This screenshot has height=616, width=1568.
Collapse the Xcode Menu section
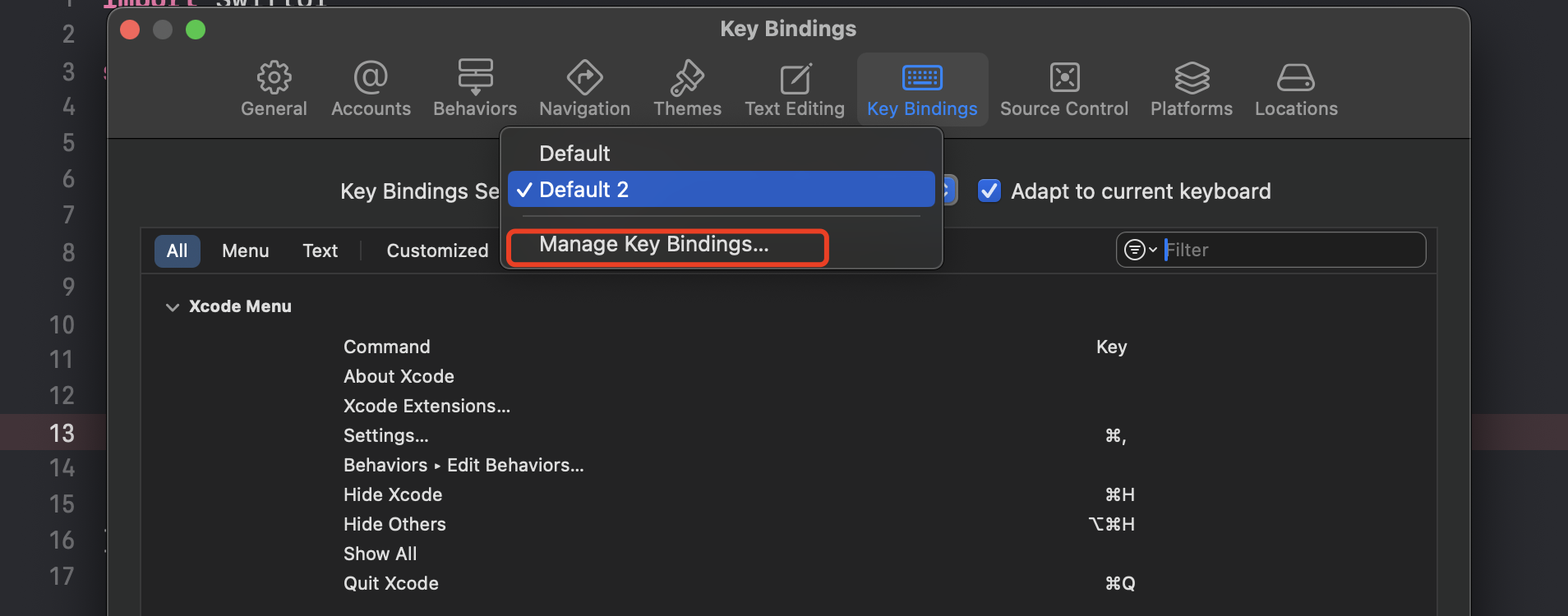(x=173, y=306)
